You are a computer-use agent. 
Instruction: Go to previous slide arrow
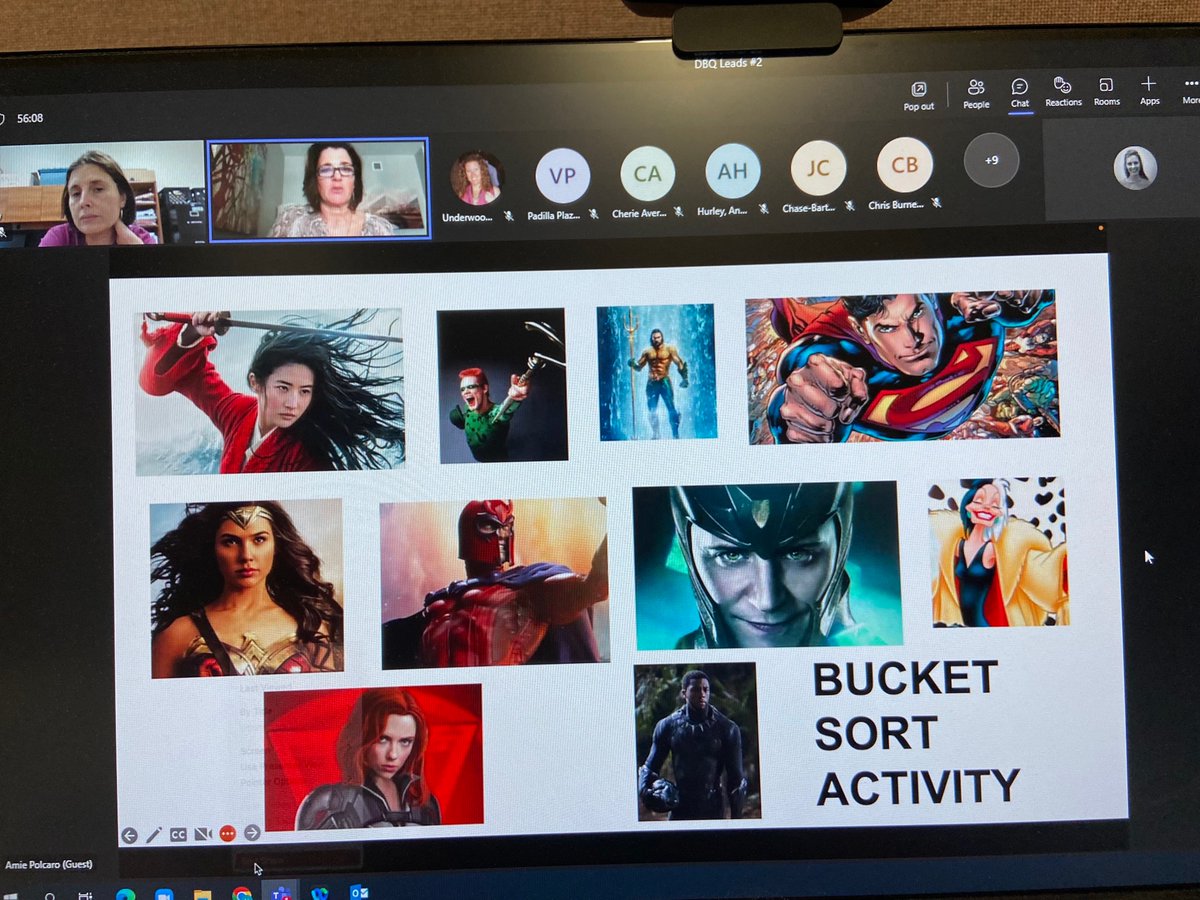point(129,834)
